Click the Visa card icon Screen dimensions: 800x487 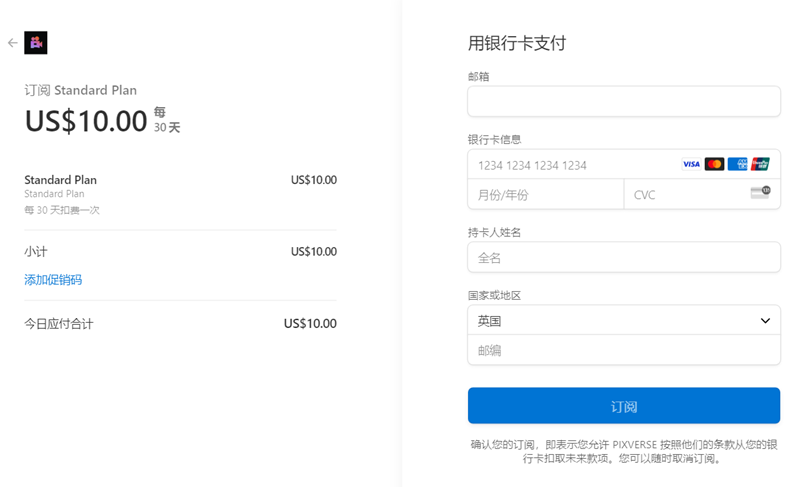point(691,164)
